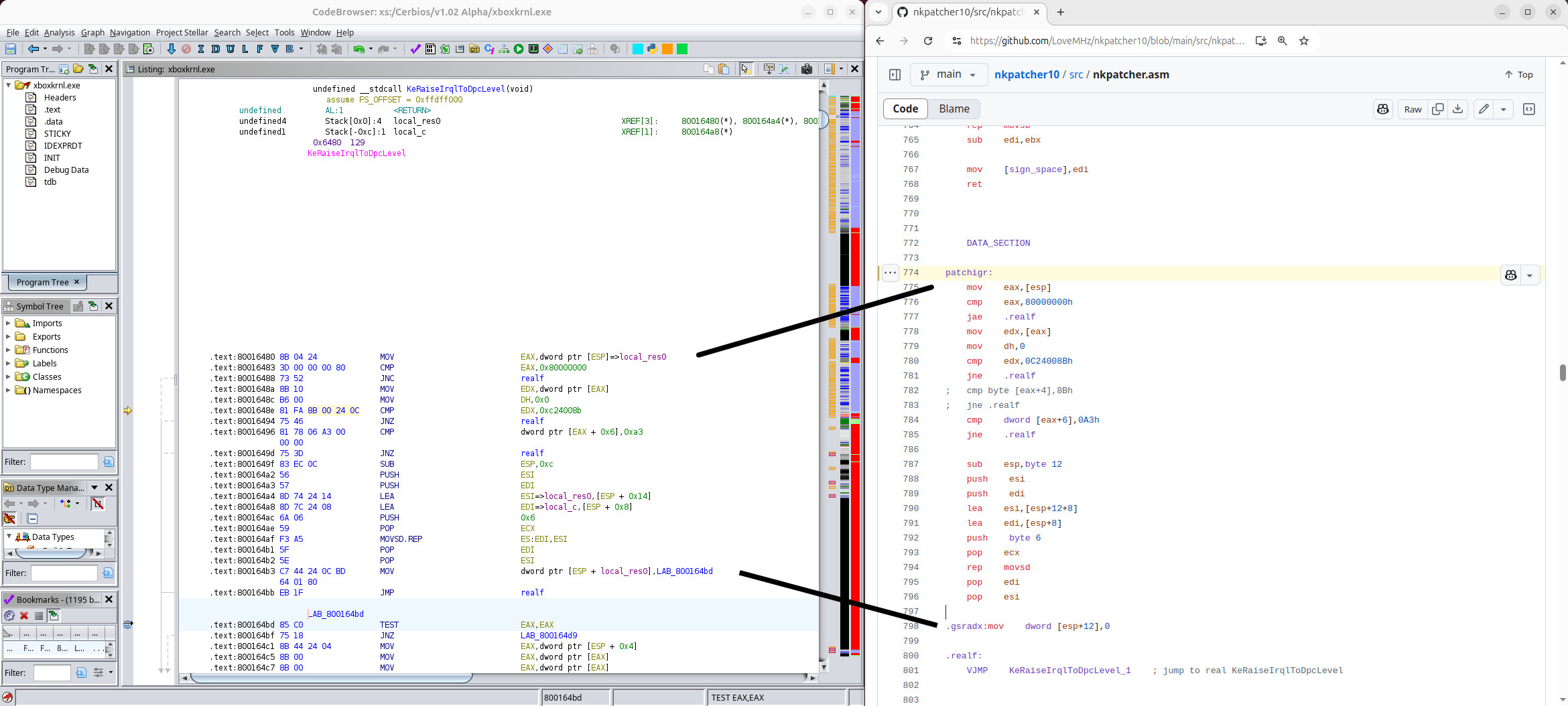This screenshot has width=1568, height=706.
Task: Expand the Imports node in Symbol Tree
Action: pos(8,323)
